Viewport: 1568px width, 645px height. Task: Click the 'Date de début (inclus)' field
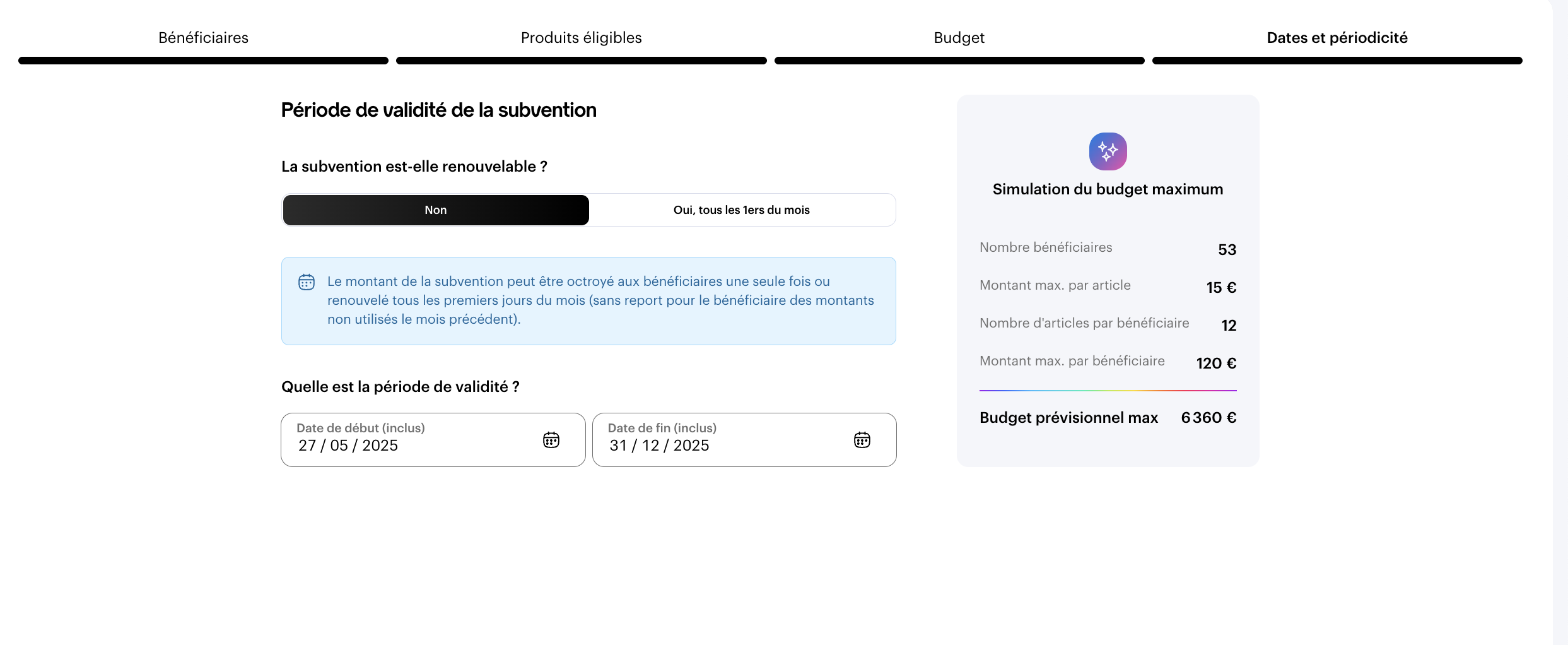click(x=433, y=440)
